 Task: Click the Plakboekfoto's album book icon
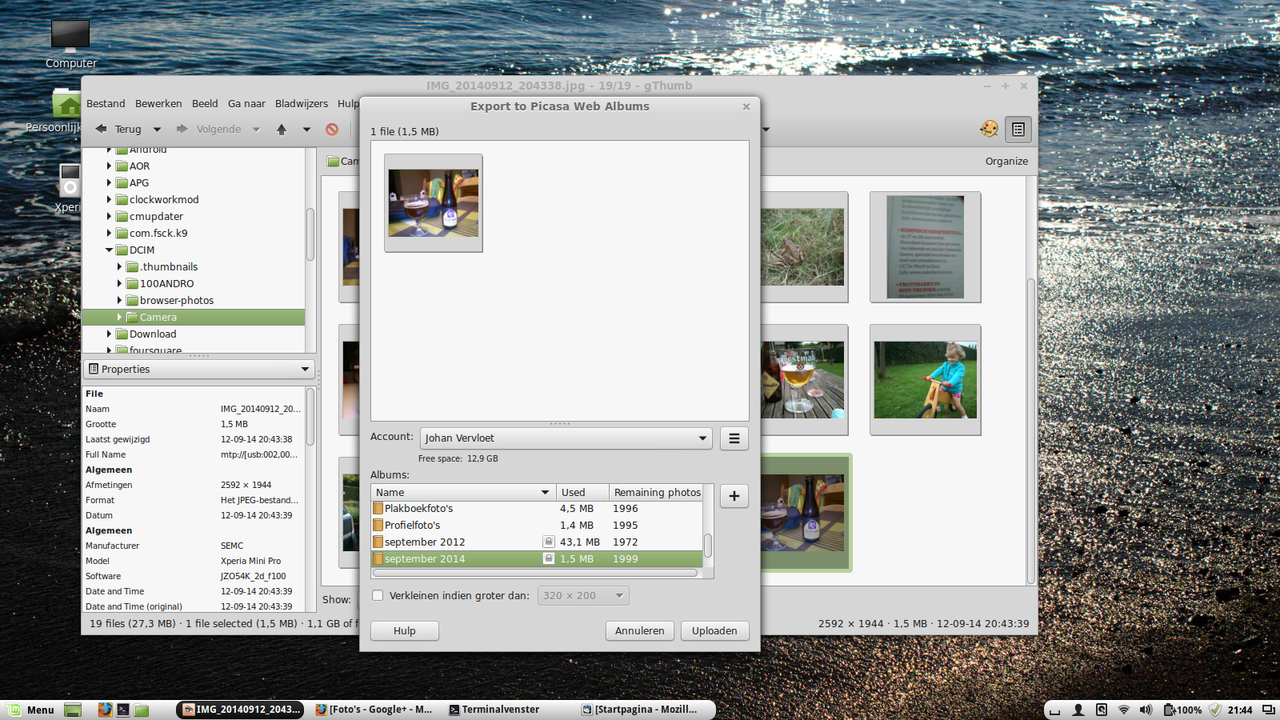[378, 508]
